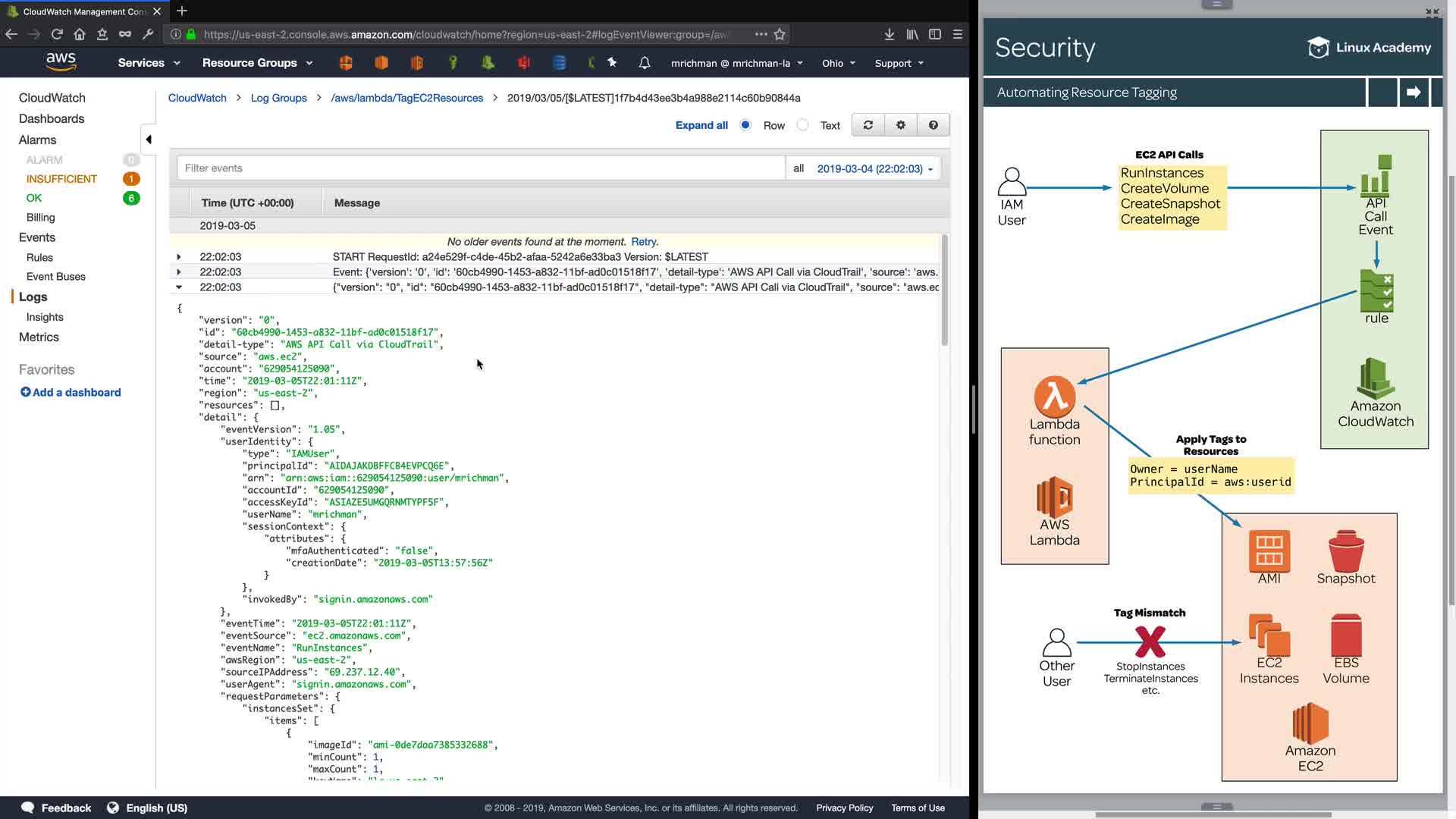Collapse sidebar with the left arrow
Viewport: 1456px width, 819px height.
point(149,140)
